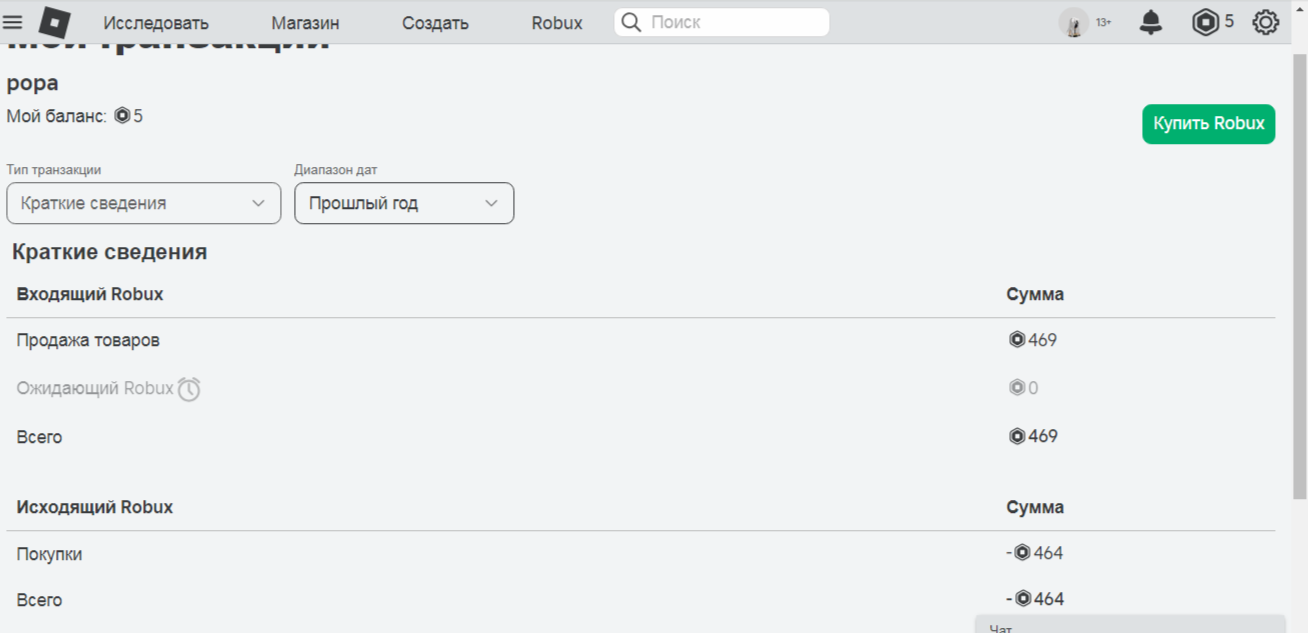The width and height of the screenshot is (1308, 633).
Task: Open the Краткие сведения transaction type dropdown
Action: 144,203
